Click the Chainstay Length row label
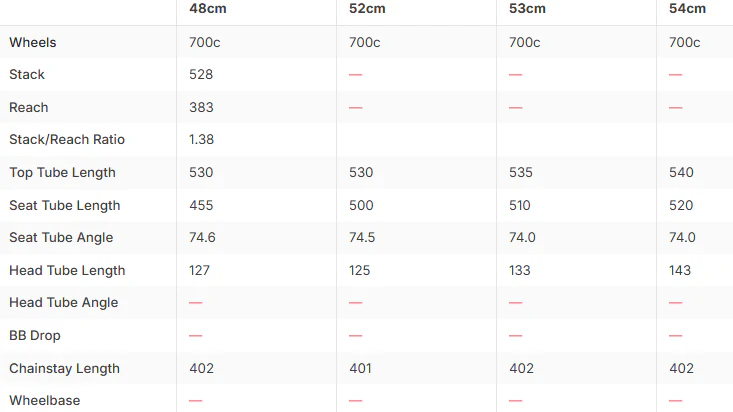The image size is (733, 412). (65, 369)
